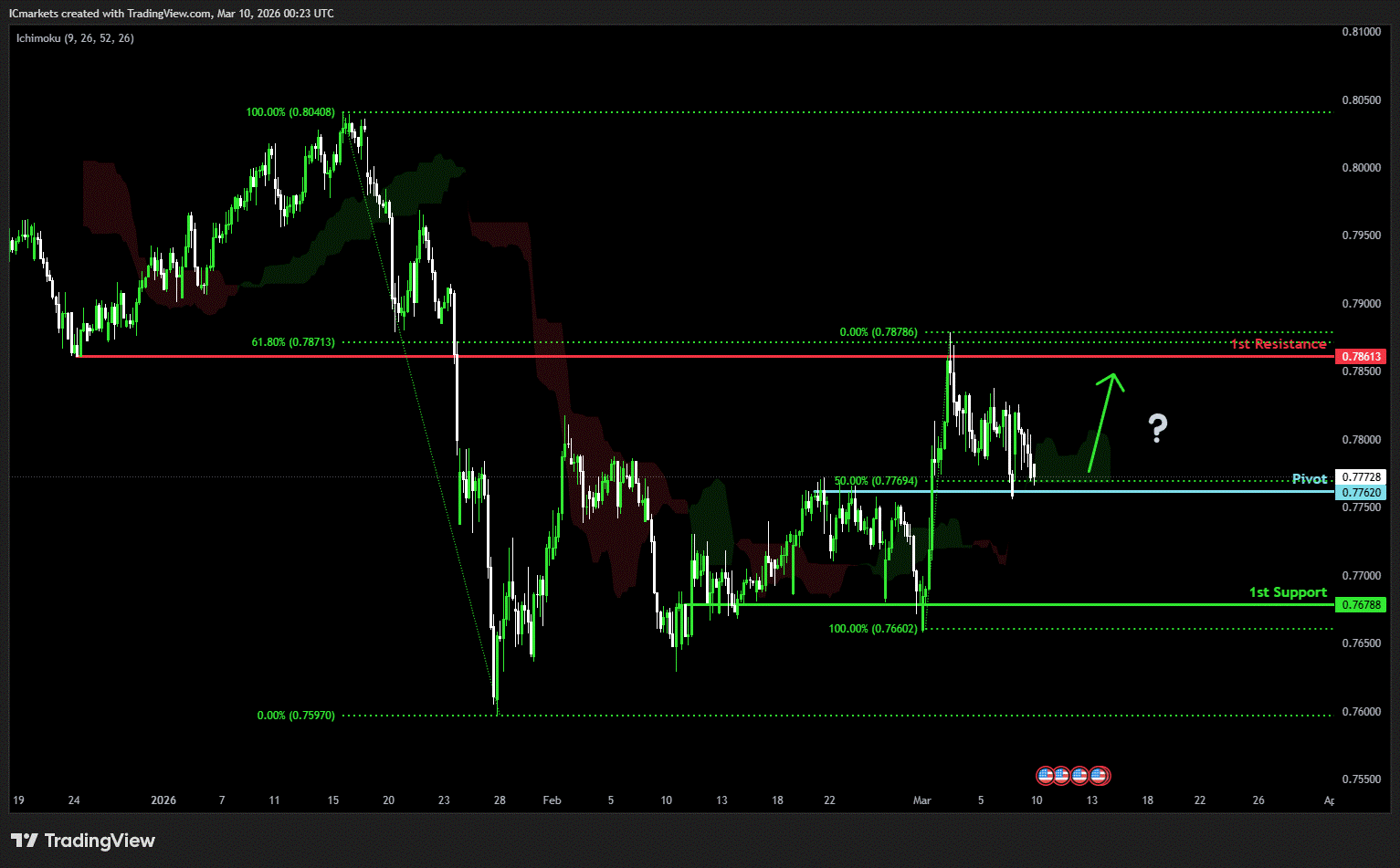Image resolution: width=1400 pixels, height=868 pixels.
Task: Click the "Mar" label on the date axis
Action: coord(921,800)
